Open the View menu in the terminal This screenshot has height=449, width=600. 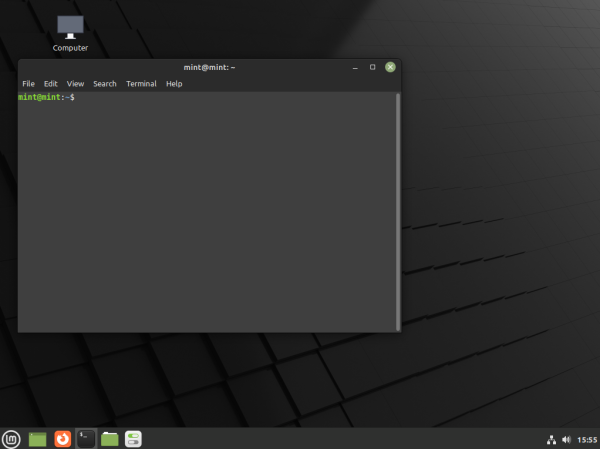[x=75, y=84]
